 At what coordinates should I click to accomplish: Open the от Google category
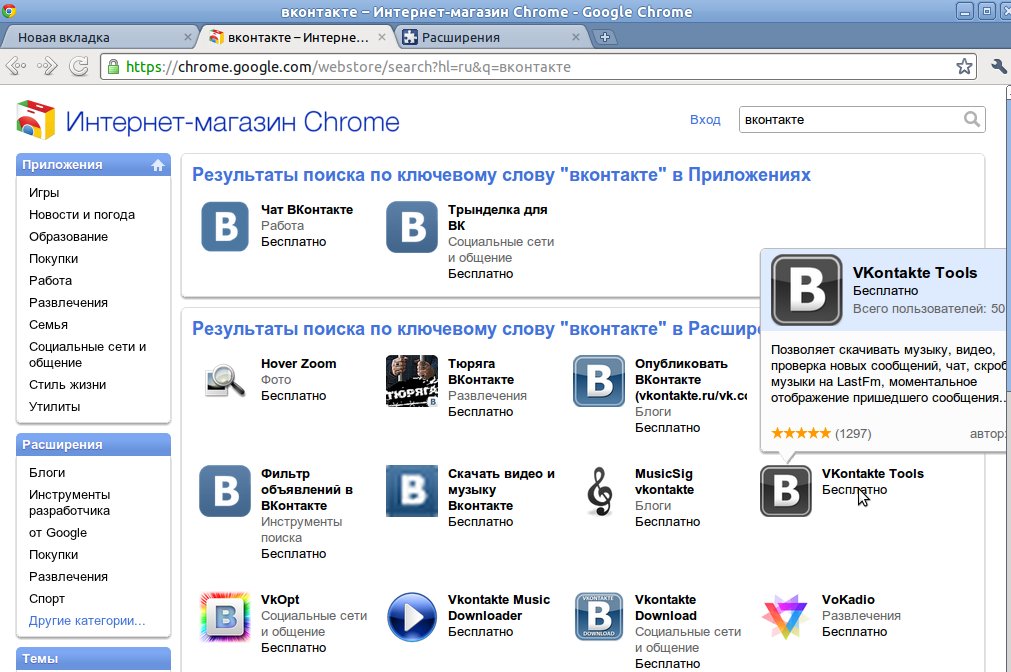pyautogui.click(x=58, y=533)
